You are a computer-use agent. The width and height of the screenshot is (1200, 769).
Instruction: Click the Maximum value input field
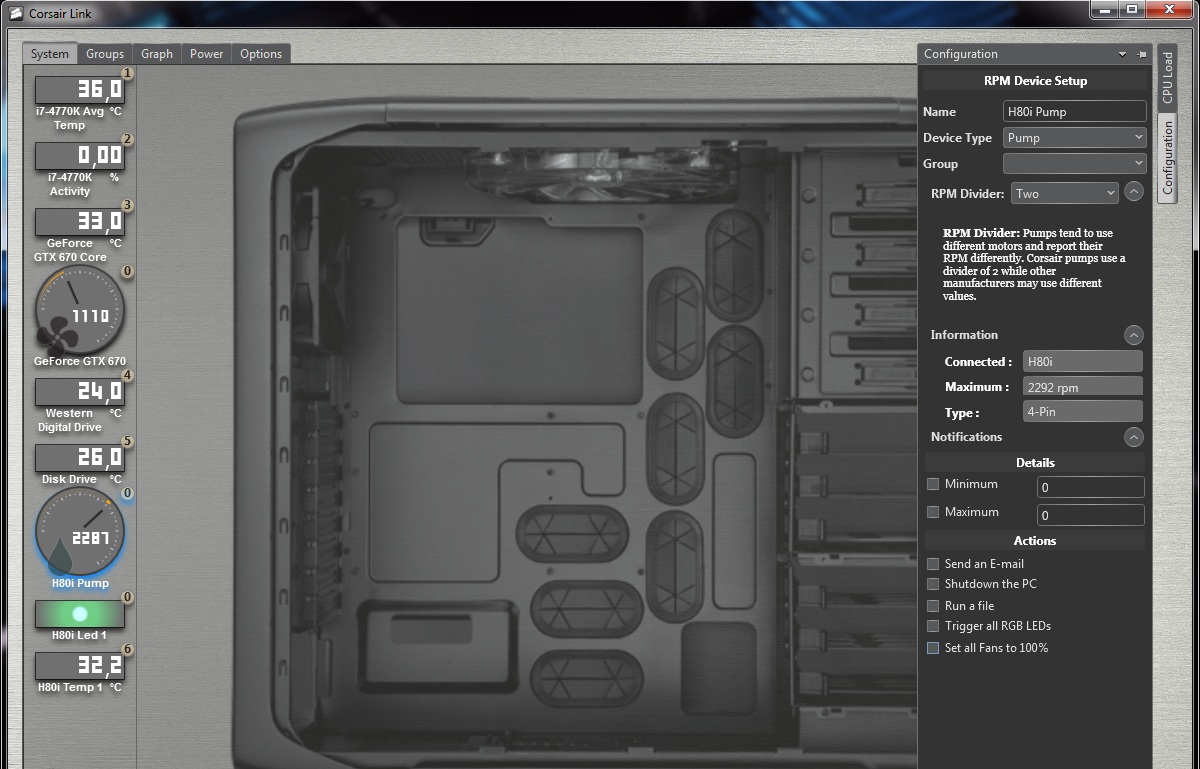[1091, 515]
